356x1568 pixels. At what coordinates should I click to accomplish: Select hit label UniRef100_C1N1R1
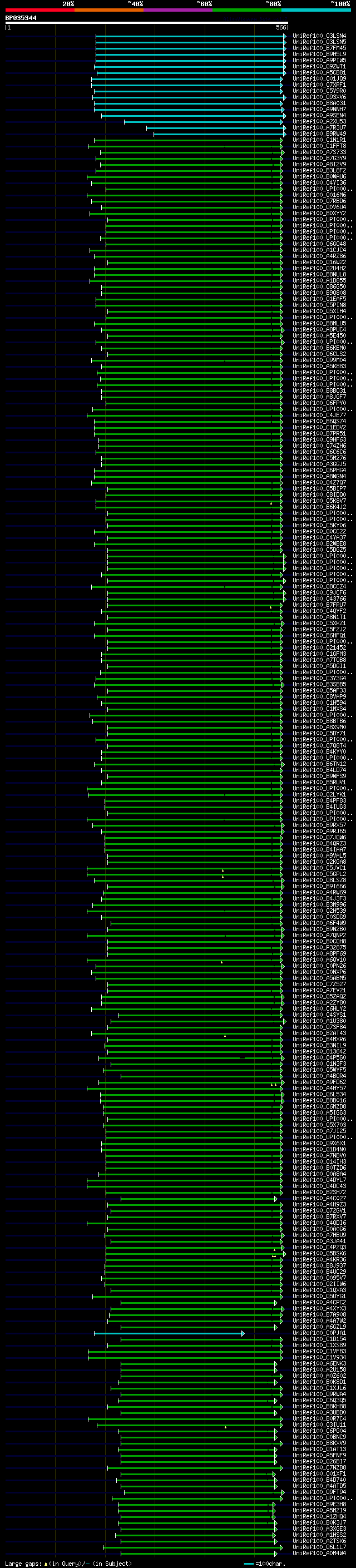click(319, 140)
